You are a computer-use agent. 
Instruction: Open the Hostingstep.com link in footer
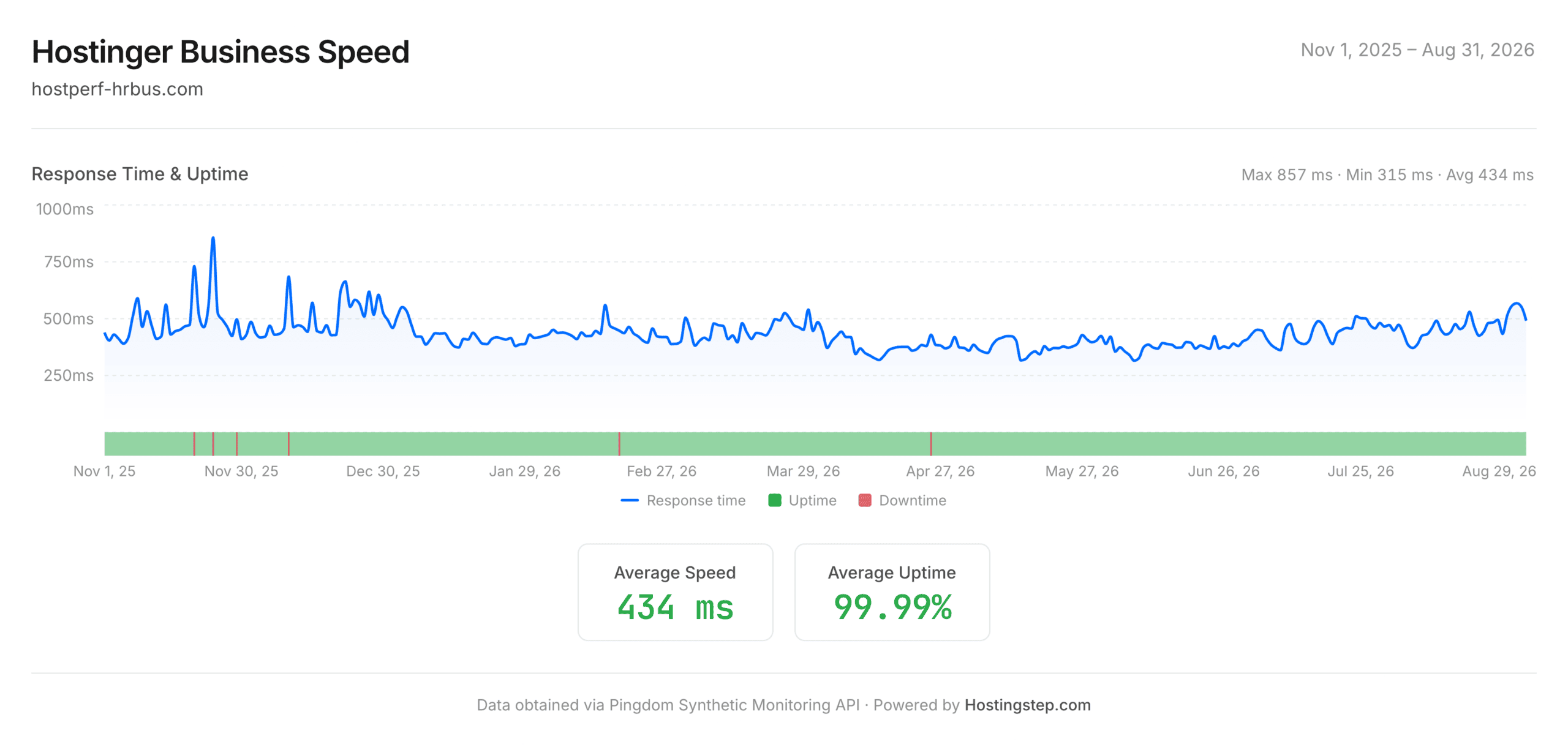point(1027,705)
